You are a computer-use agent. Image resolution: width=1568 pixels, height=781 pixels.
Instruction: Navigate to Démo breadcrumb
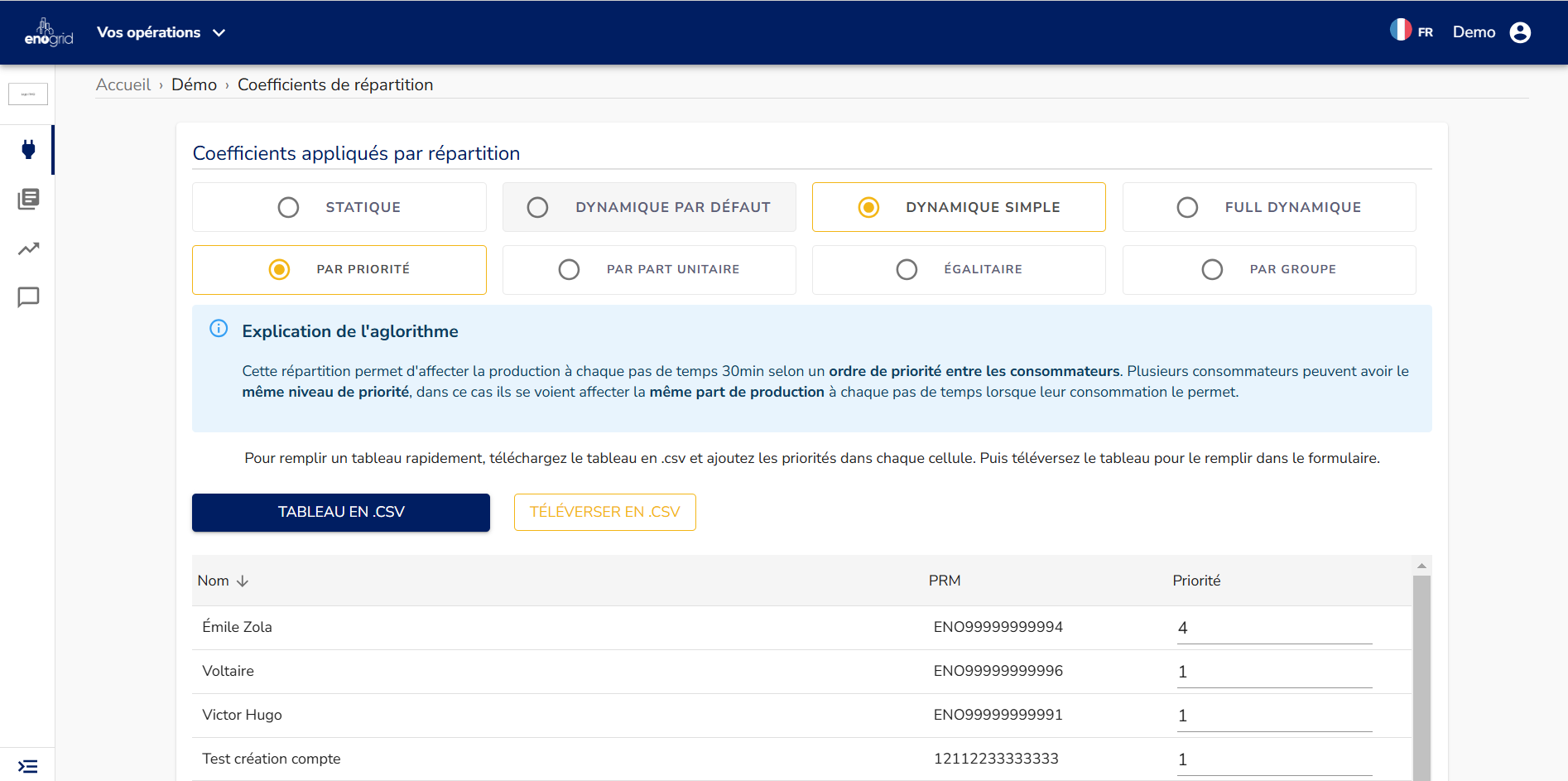(194, 84)
